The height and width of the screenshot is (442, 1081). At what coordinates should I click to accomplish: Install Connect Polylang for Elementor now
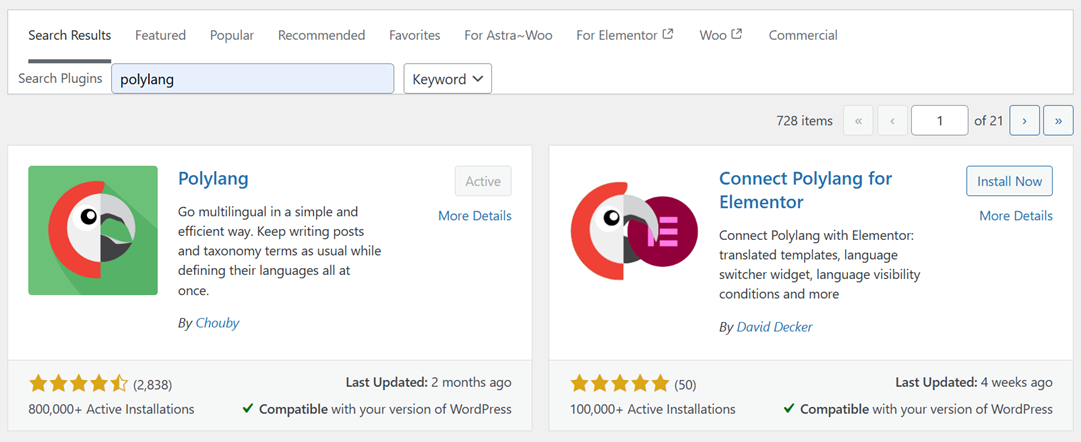pos(1009,181)
